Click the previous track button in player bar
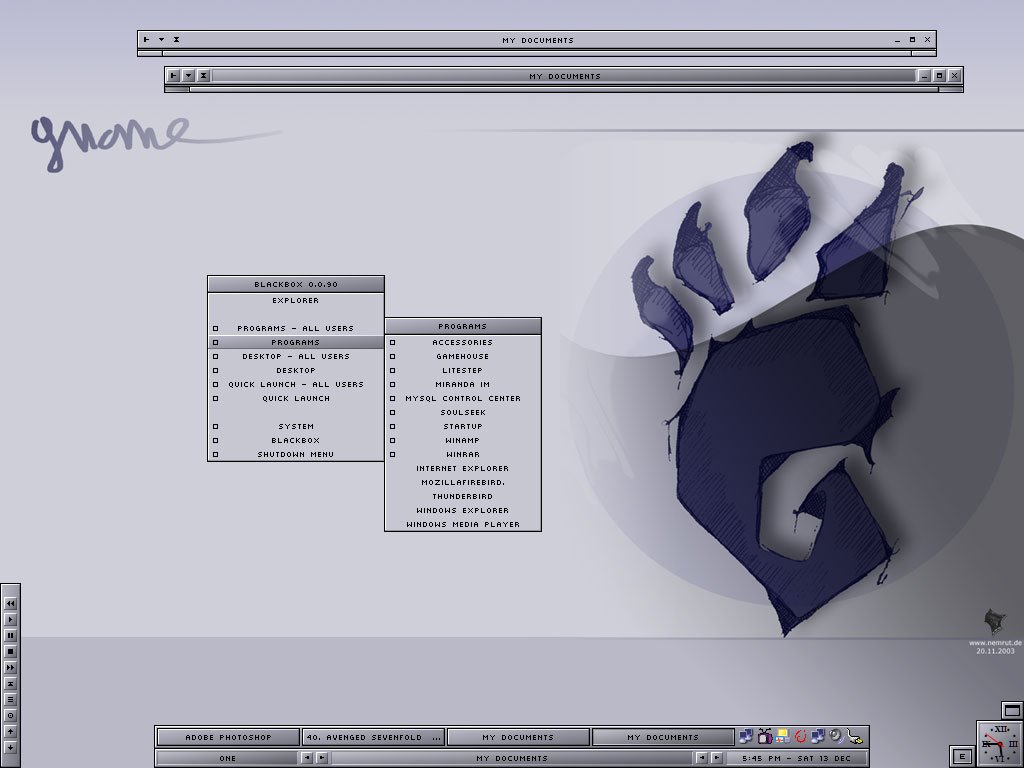This screenshot has height=768, width=1024. [x=10, y=603]
